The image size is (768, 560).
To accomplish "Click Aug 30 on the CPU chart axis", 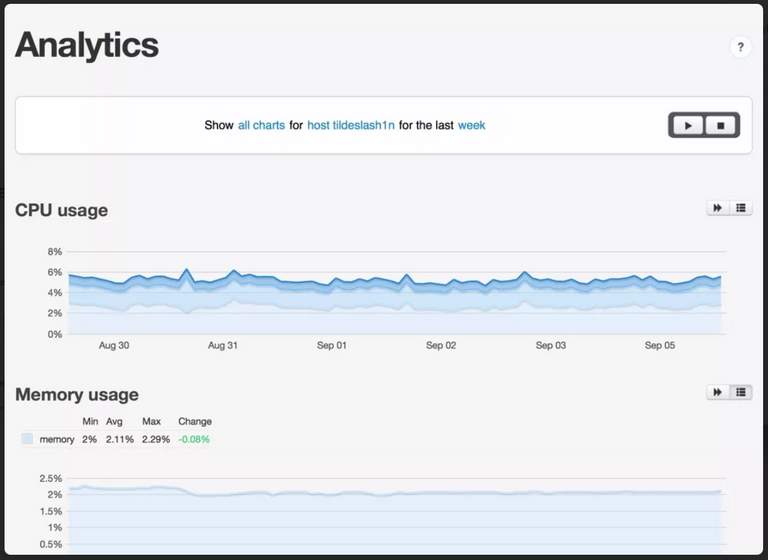I will pyautogui.click(x=114, y=345).
